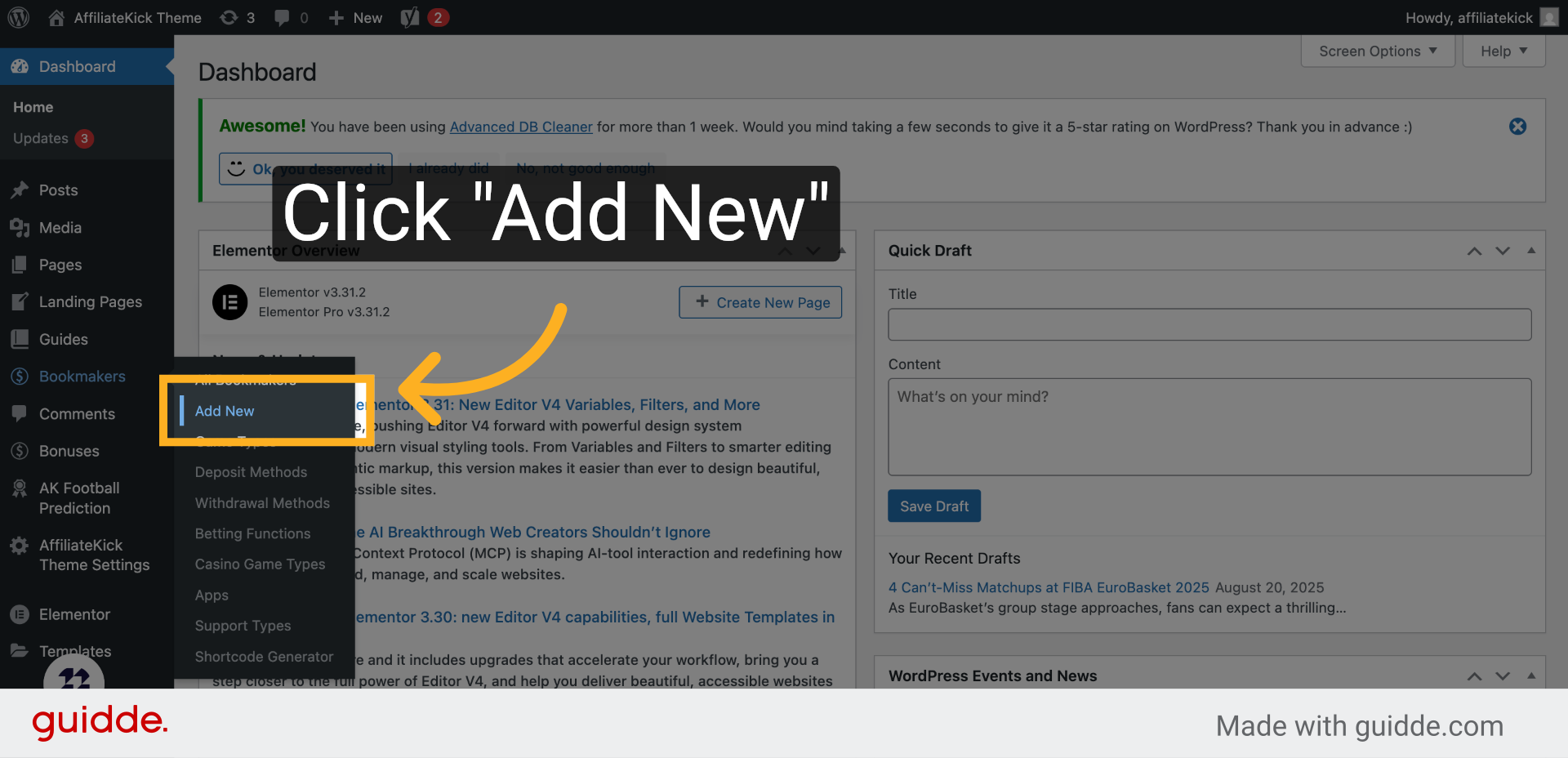Click into the Quick Draft Title field
The width and height of the screenshot is (1568, 758).
pyautogui.click(x=1209, y=324)
